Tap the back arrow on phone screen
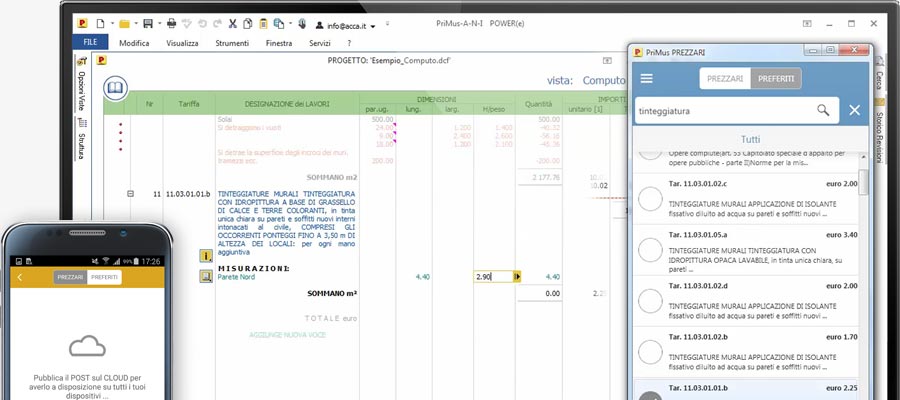This screenshot has height=400, width=900. pyautogui.click(x=20, y=277)
